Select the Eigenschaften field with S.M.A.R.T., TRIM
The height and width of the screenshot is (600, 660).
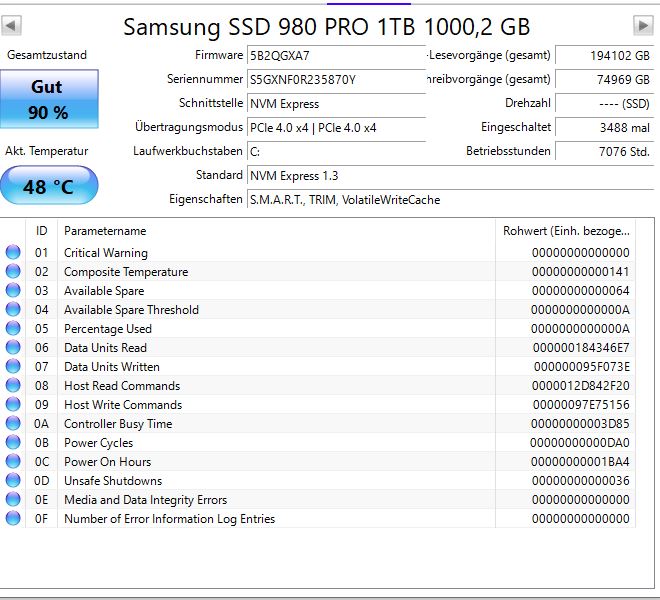pyautogui.click(x=450, y=200)
